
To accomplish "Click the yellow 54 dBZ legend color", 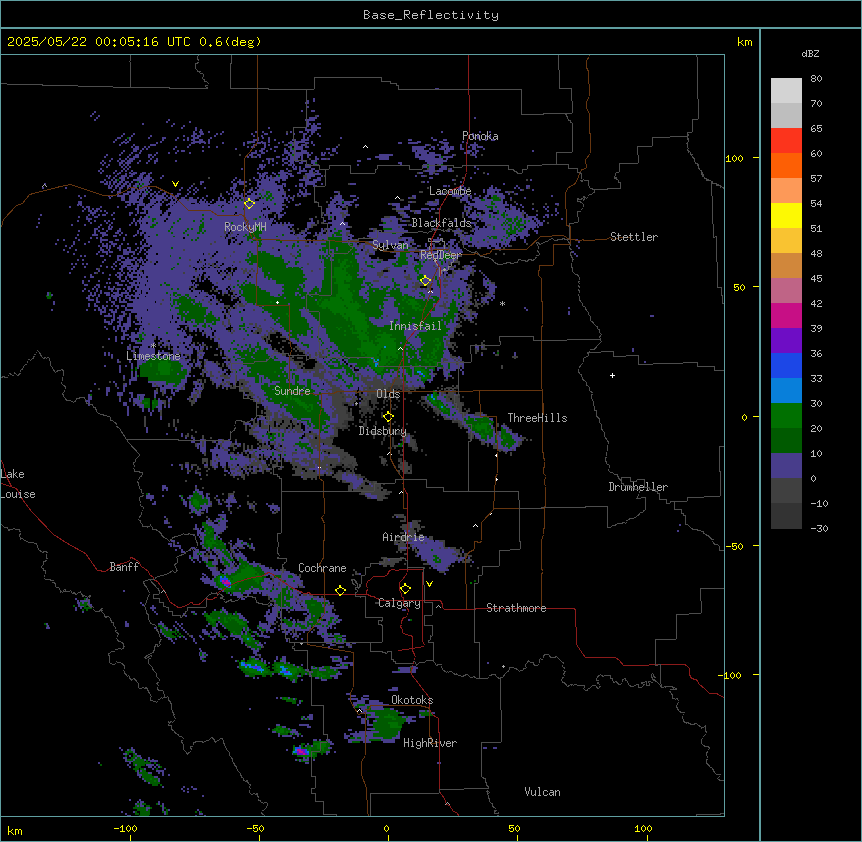I will coord(786,215).
